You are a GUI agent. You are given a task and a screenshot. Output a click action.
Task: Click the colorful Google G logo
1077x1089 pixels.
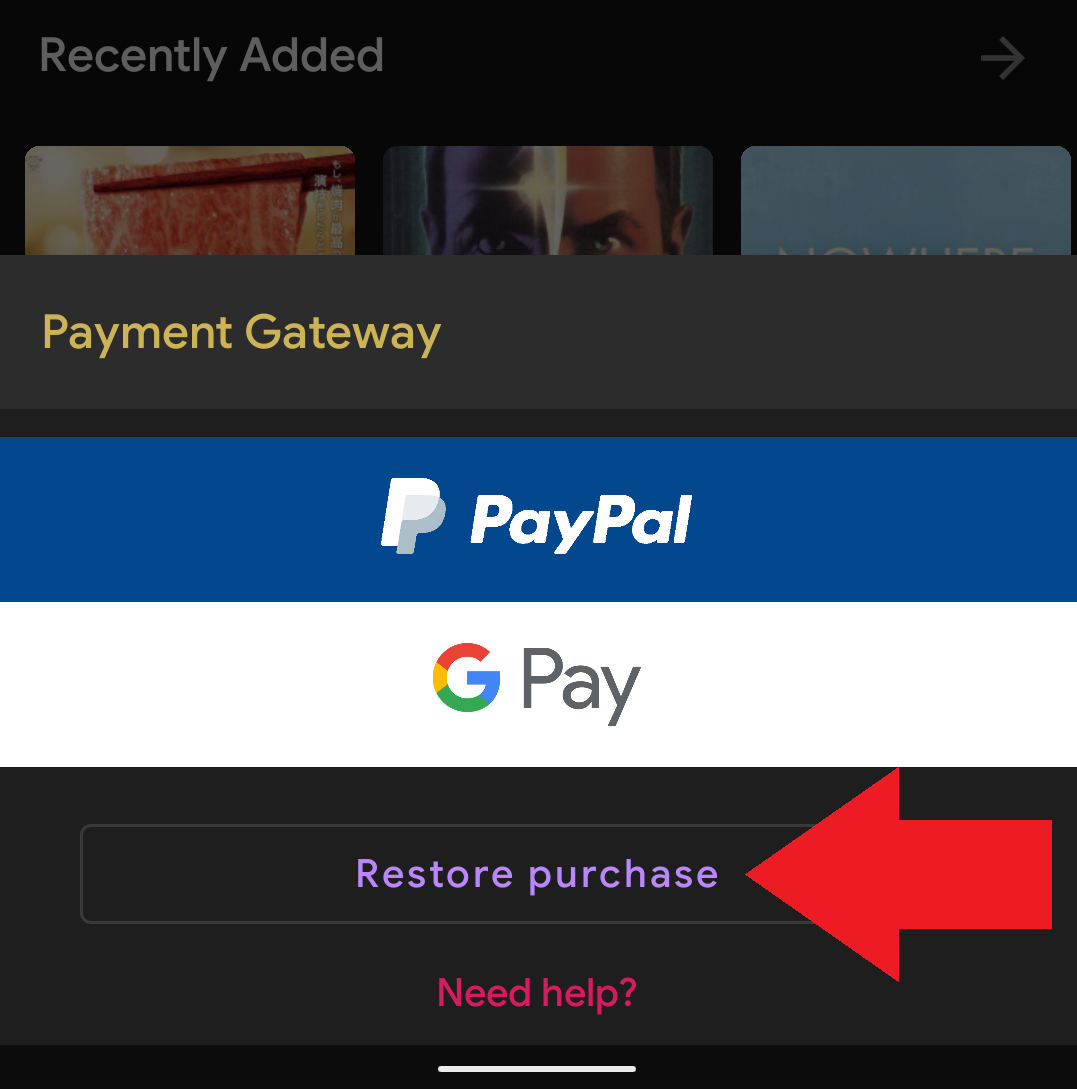(x=467, y=677)
